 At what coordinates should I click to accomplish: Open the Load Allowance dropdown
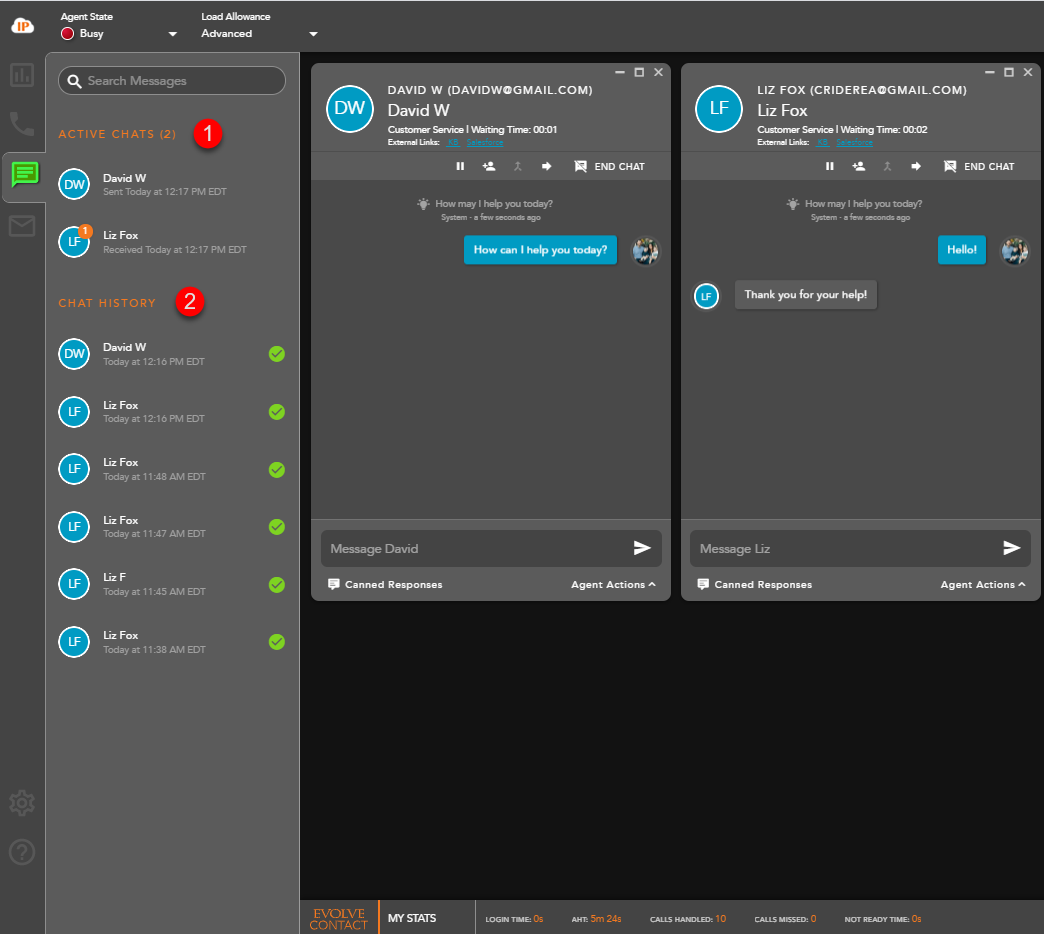(x=312, y=34)
